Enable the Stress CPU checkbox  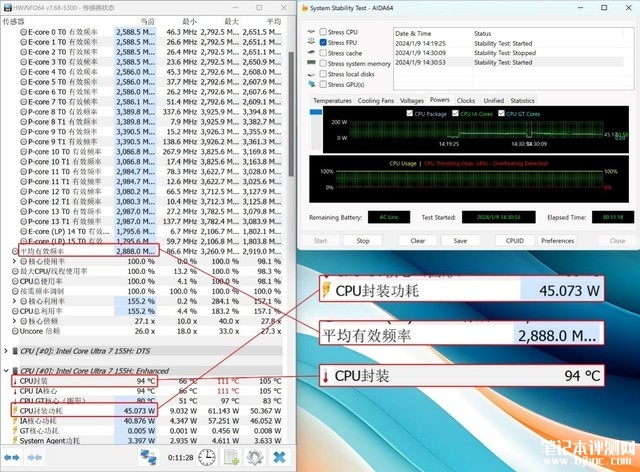(x=323, y=31)
